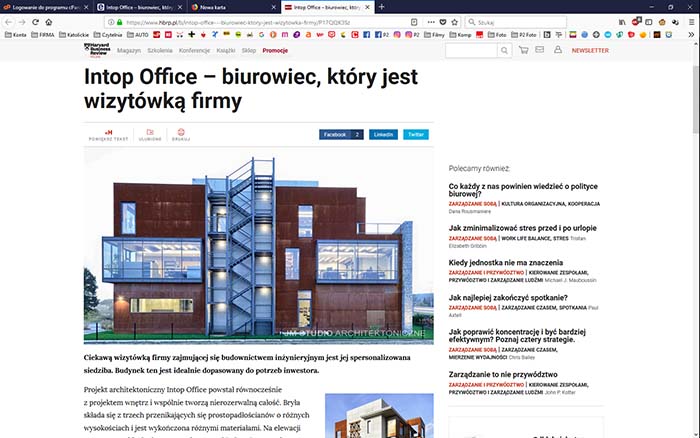
Task: Click the Harvard Business Review logo
Action: click(x=97, y=50)
